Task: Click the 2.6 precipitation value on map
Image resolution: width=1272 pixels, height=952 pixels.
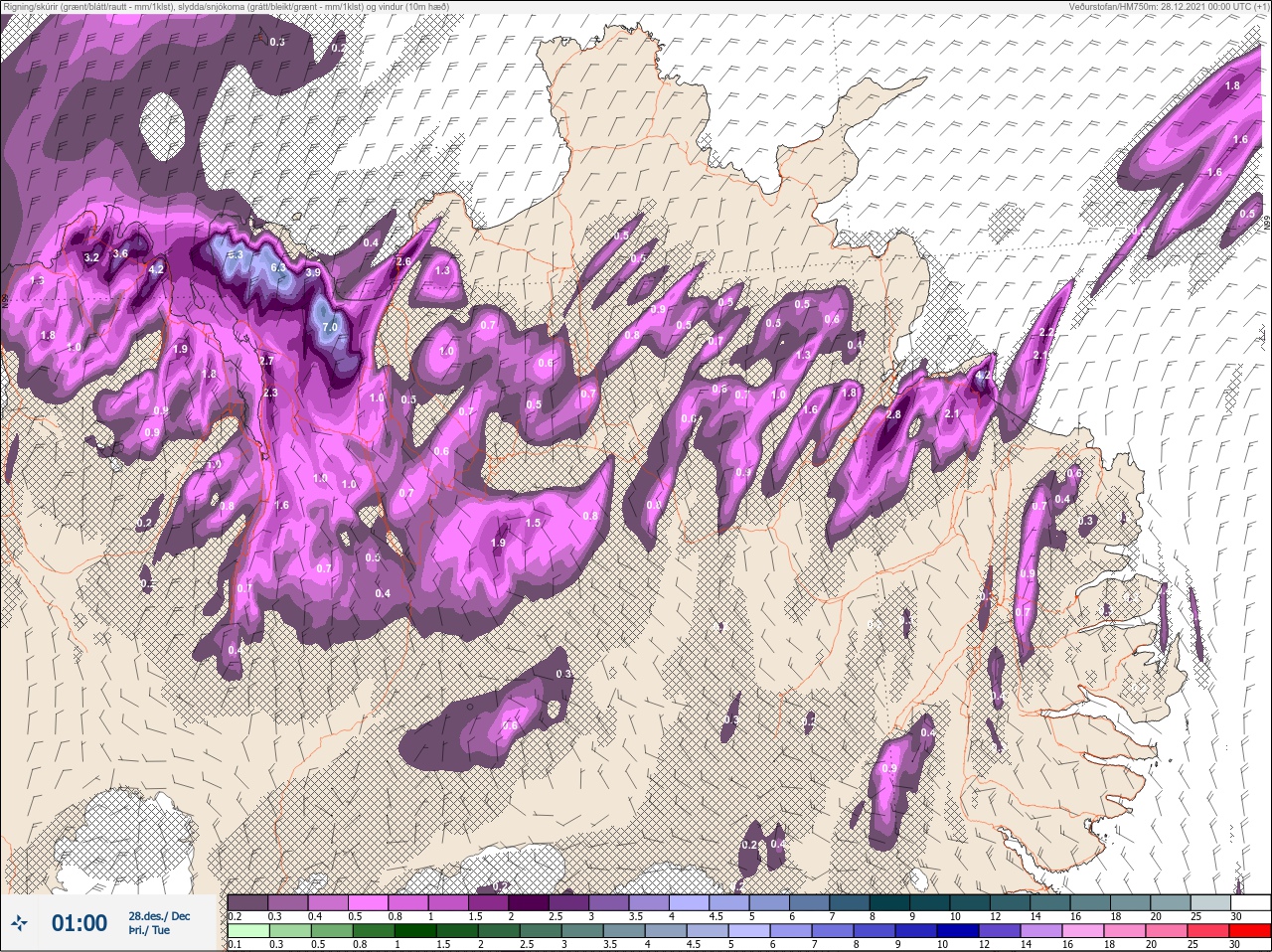Action: click(402, 261)
